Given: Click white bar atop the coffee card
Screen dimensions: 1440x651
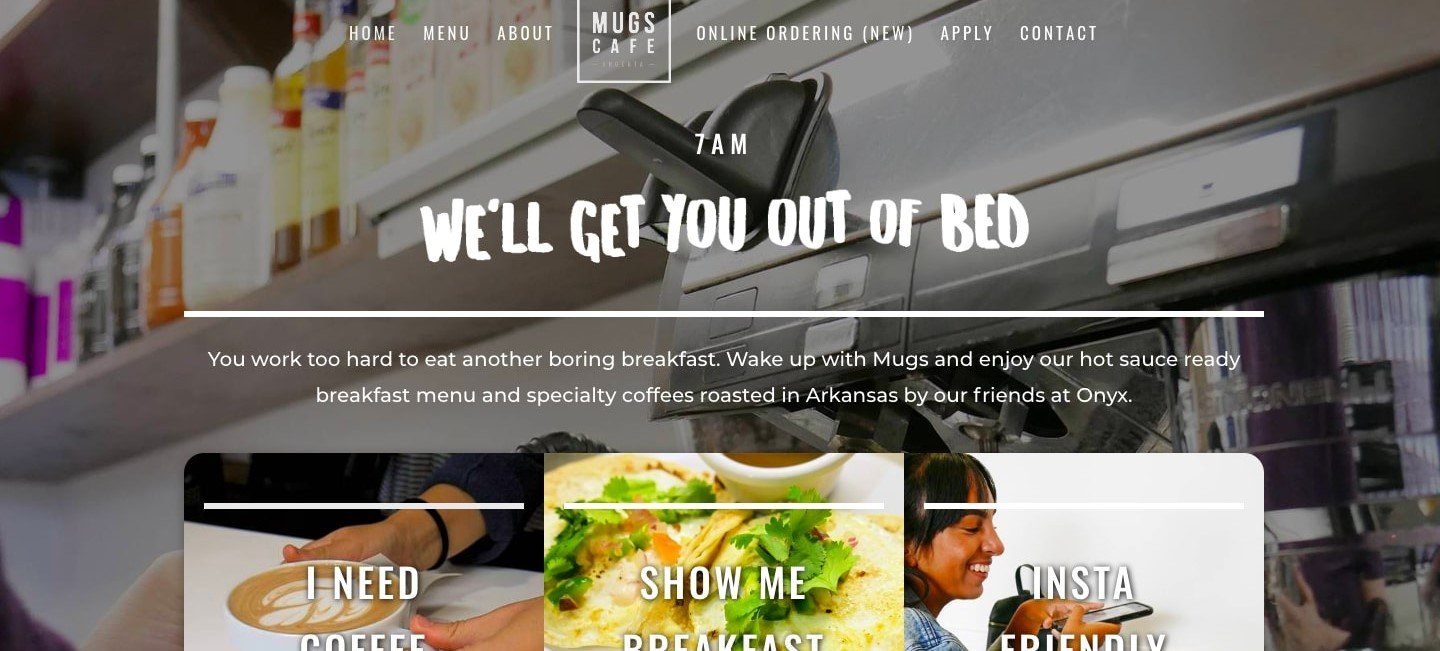Looking at the screenshot, I should [364, 506].
